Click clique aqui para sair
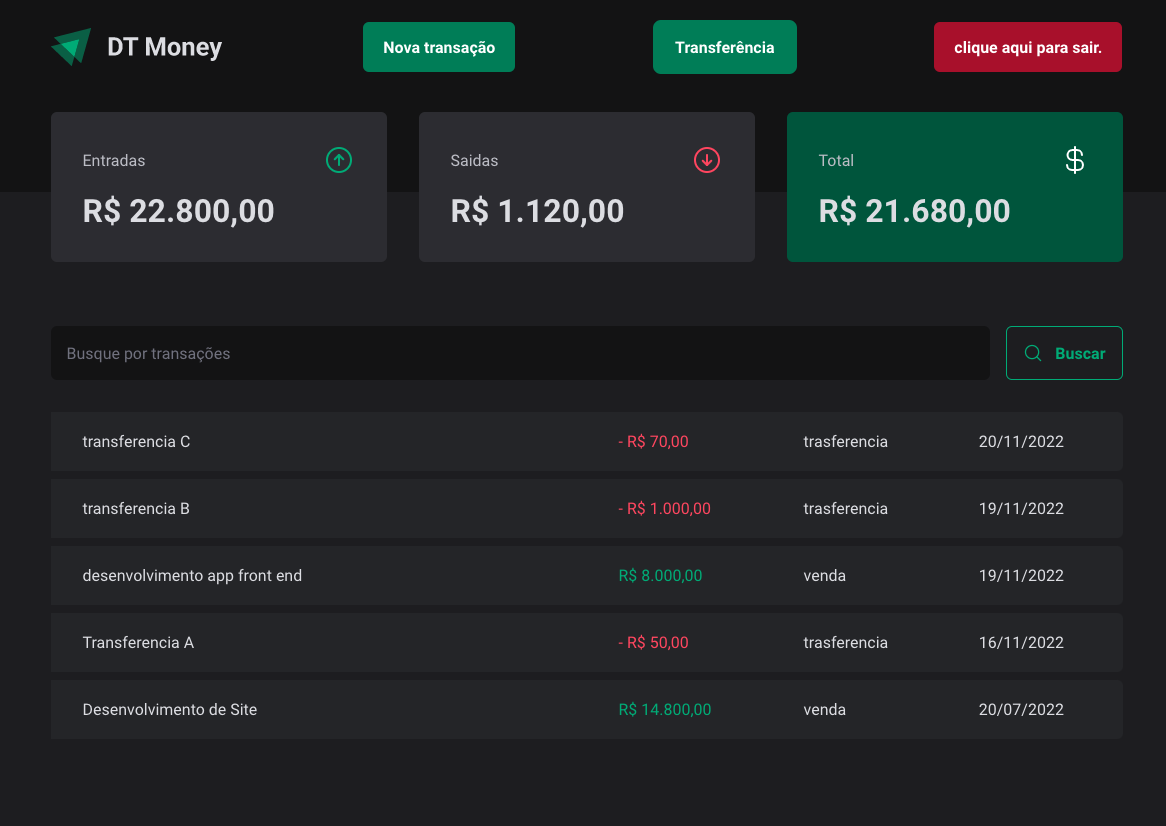 [1027, 46]
